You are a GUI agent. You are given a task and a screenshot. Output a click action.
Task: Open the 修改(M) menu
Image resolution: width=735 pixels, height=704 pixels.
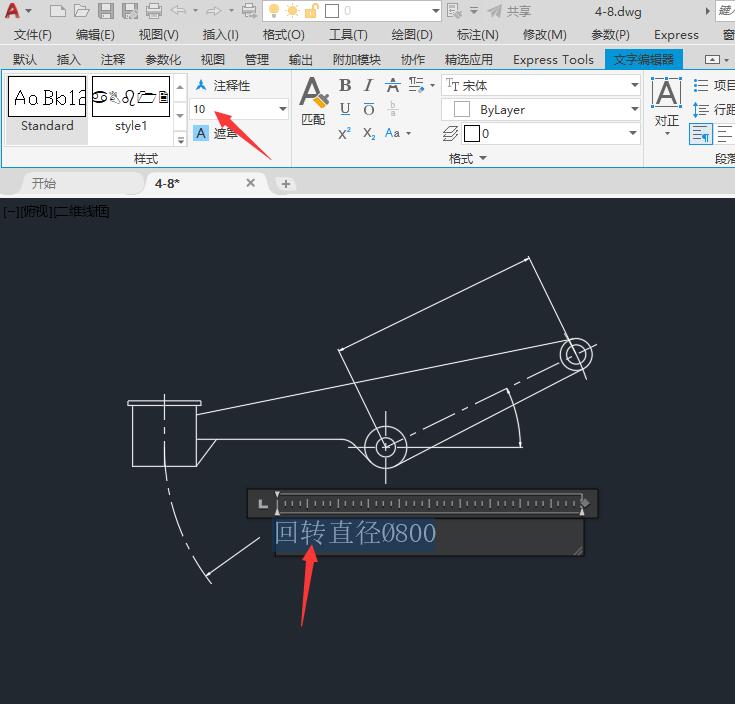tap(545, 35)
